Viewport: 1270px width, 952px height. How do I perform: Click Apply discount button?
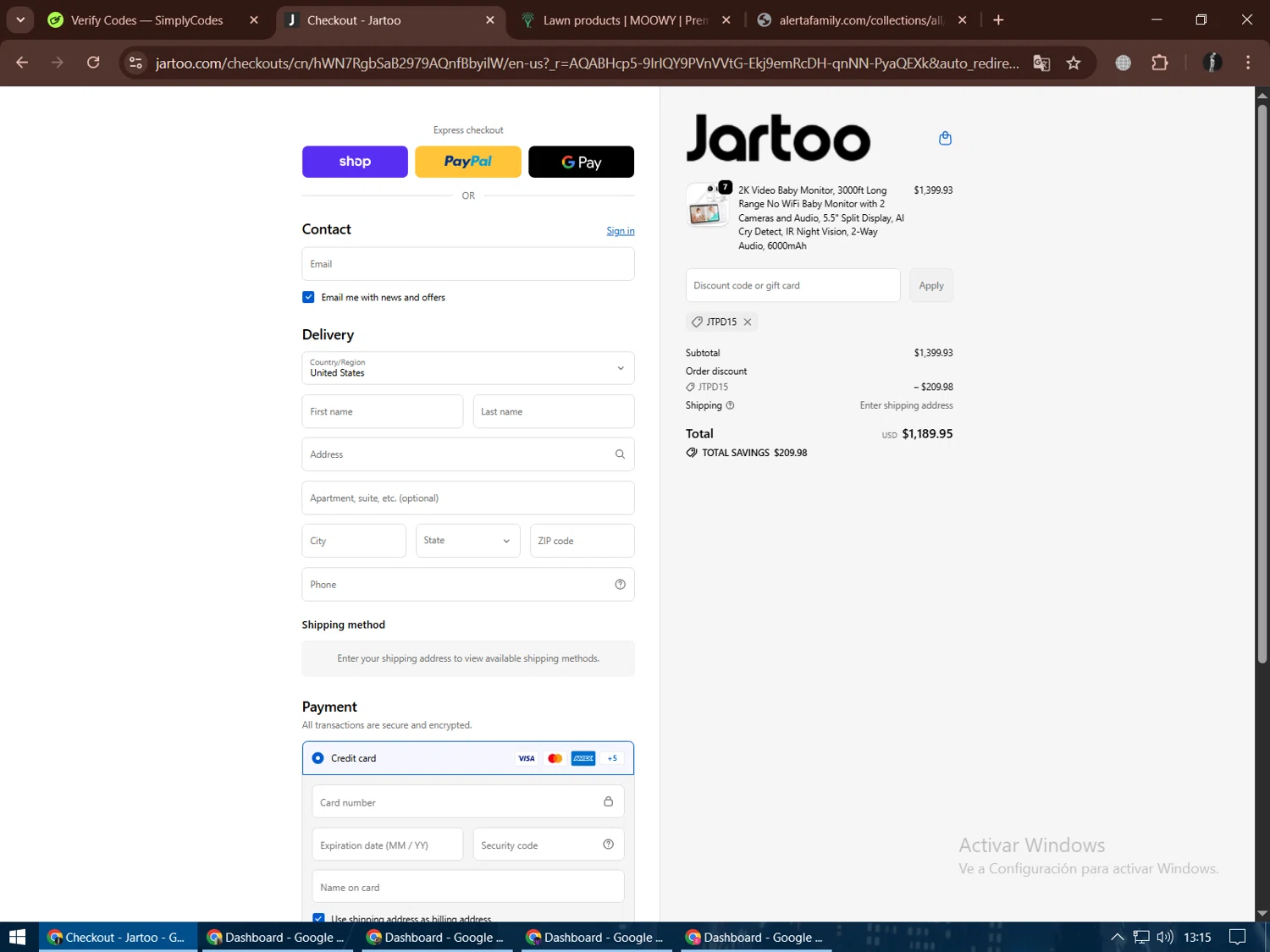click(931, 285)
